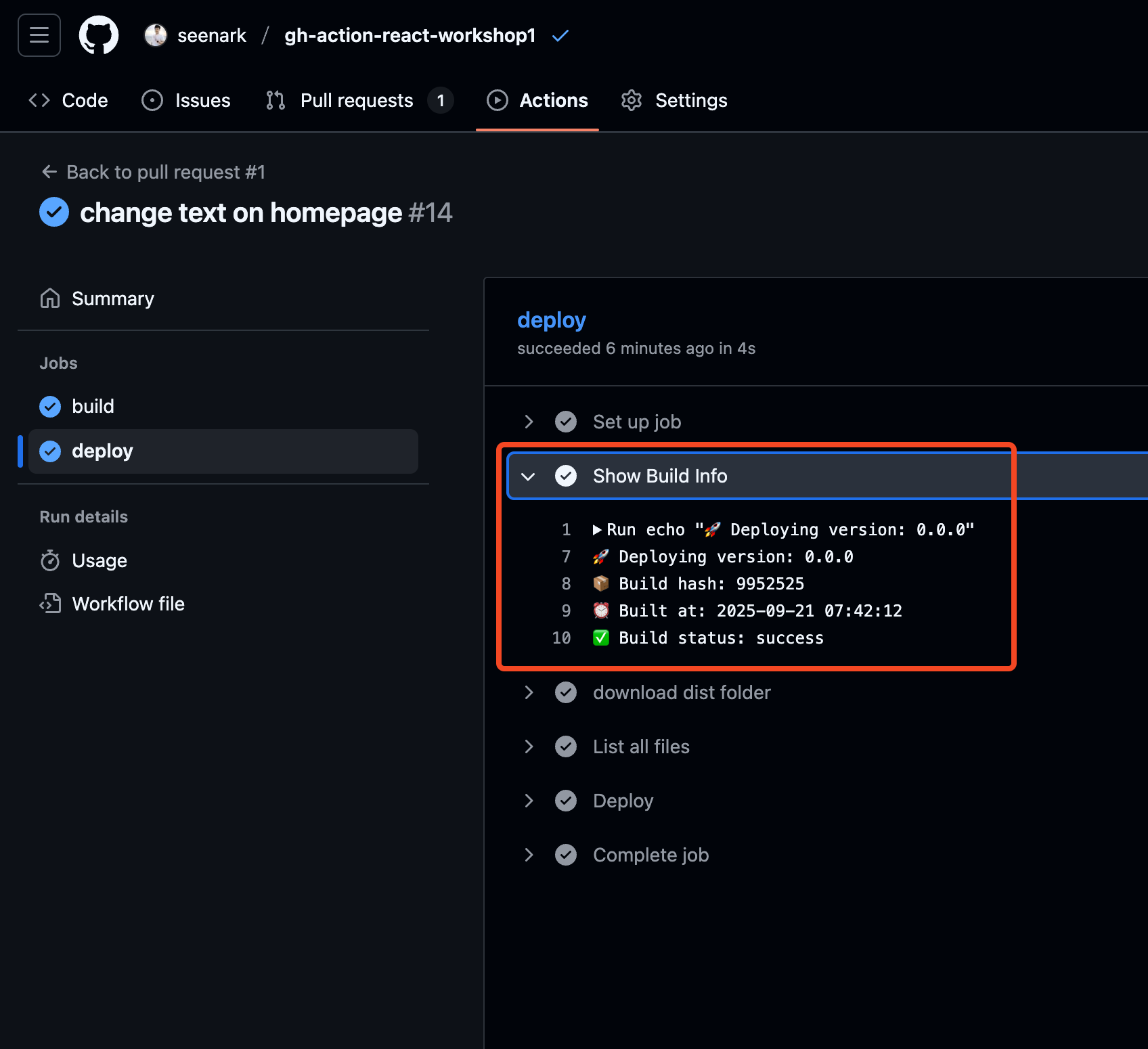Viewport: 1148px width, 1049px height.
Task: Click the GitHub logo icon
Action: (x=99, y=35)
